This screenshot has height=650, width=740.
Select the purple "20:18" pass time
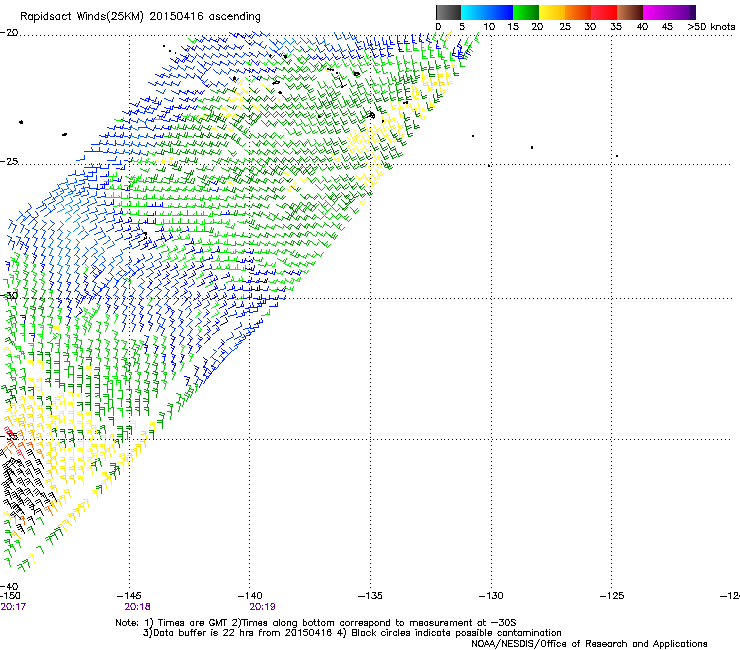click(x=137, y=607)
